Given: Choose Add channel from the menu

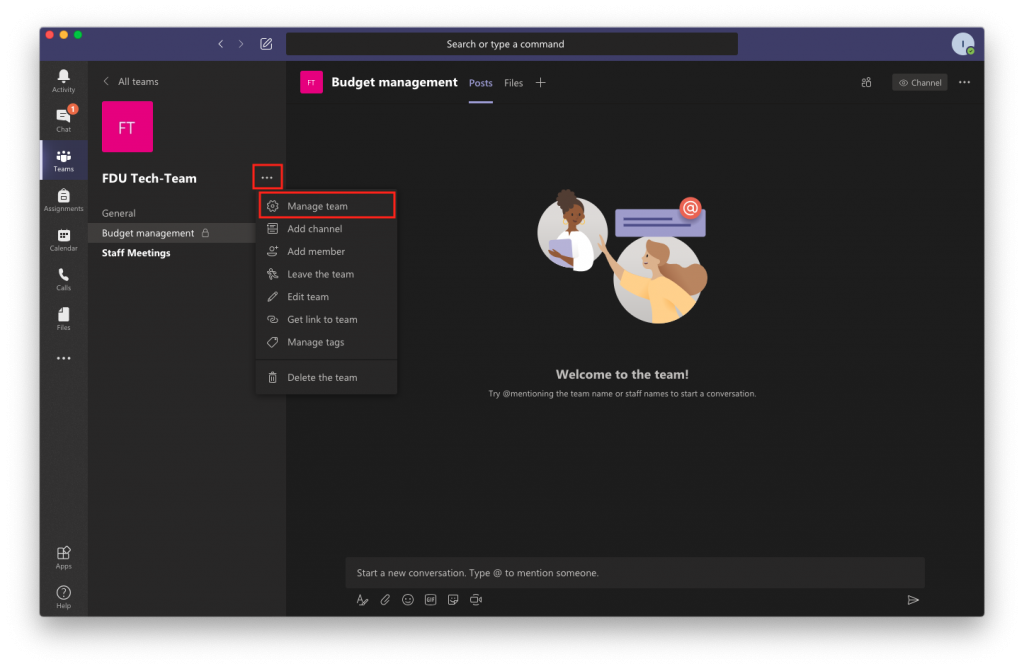Looking at the screenshot, I should 327,229.
